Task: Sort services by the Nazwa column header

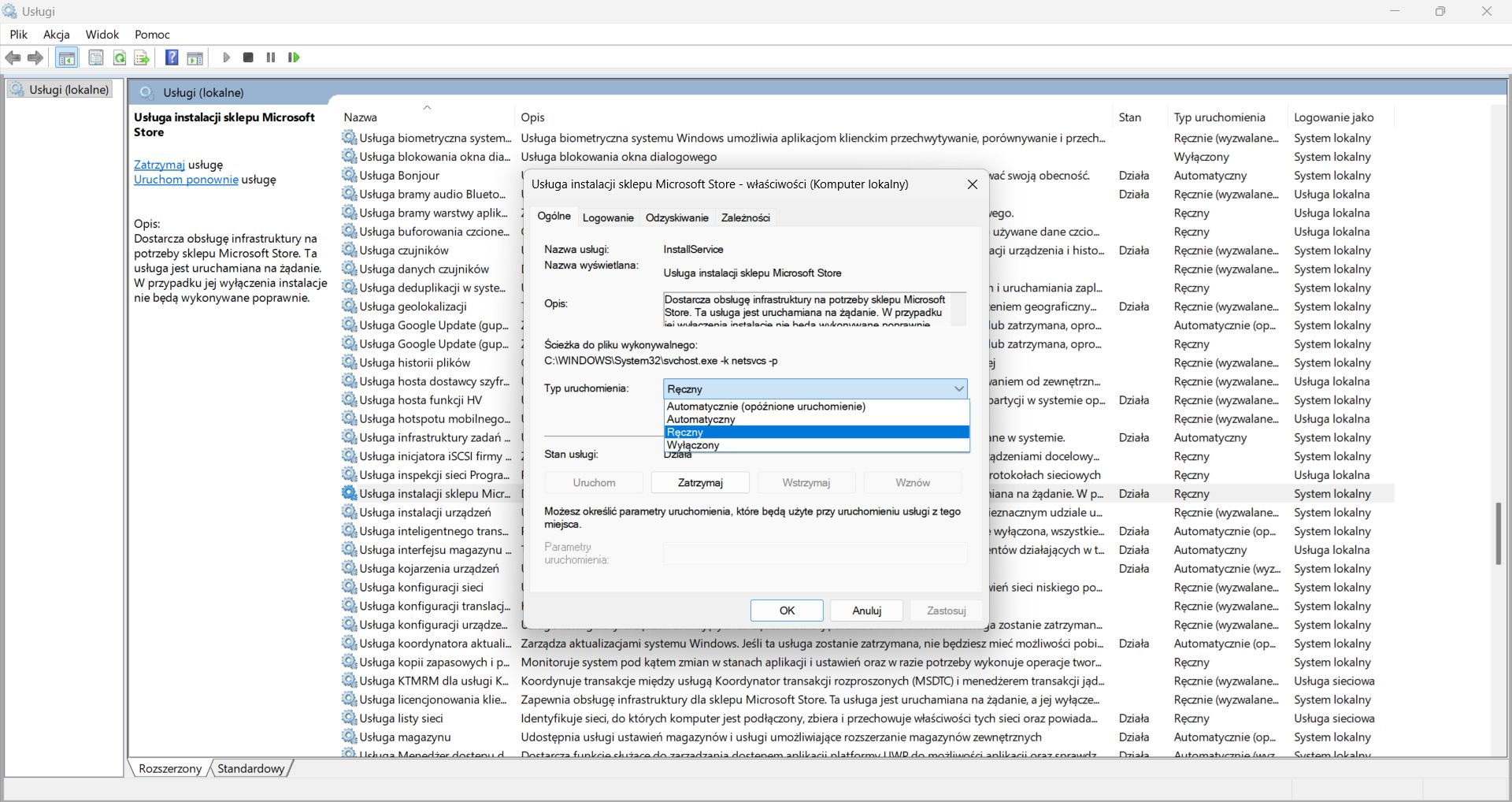Action: [426, 117]
